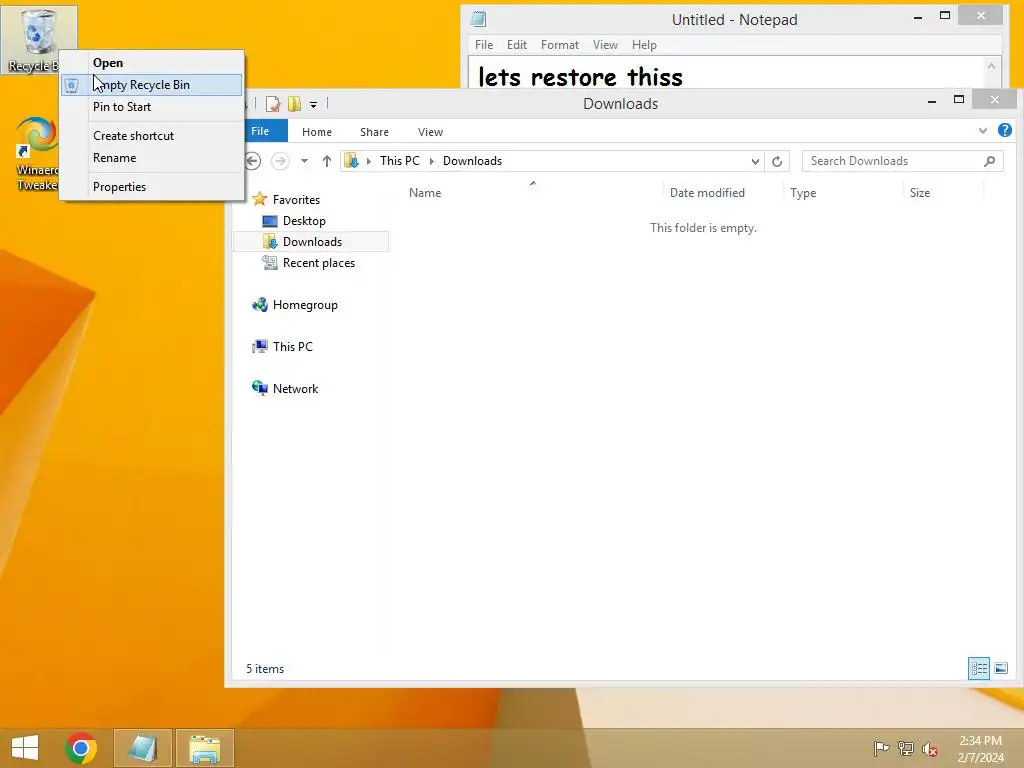Click the Downloads folder icon in address bar
The height and width of the screenshot is (768, 1024).
[351, 161]
